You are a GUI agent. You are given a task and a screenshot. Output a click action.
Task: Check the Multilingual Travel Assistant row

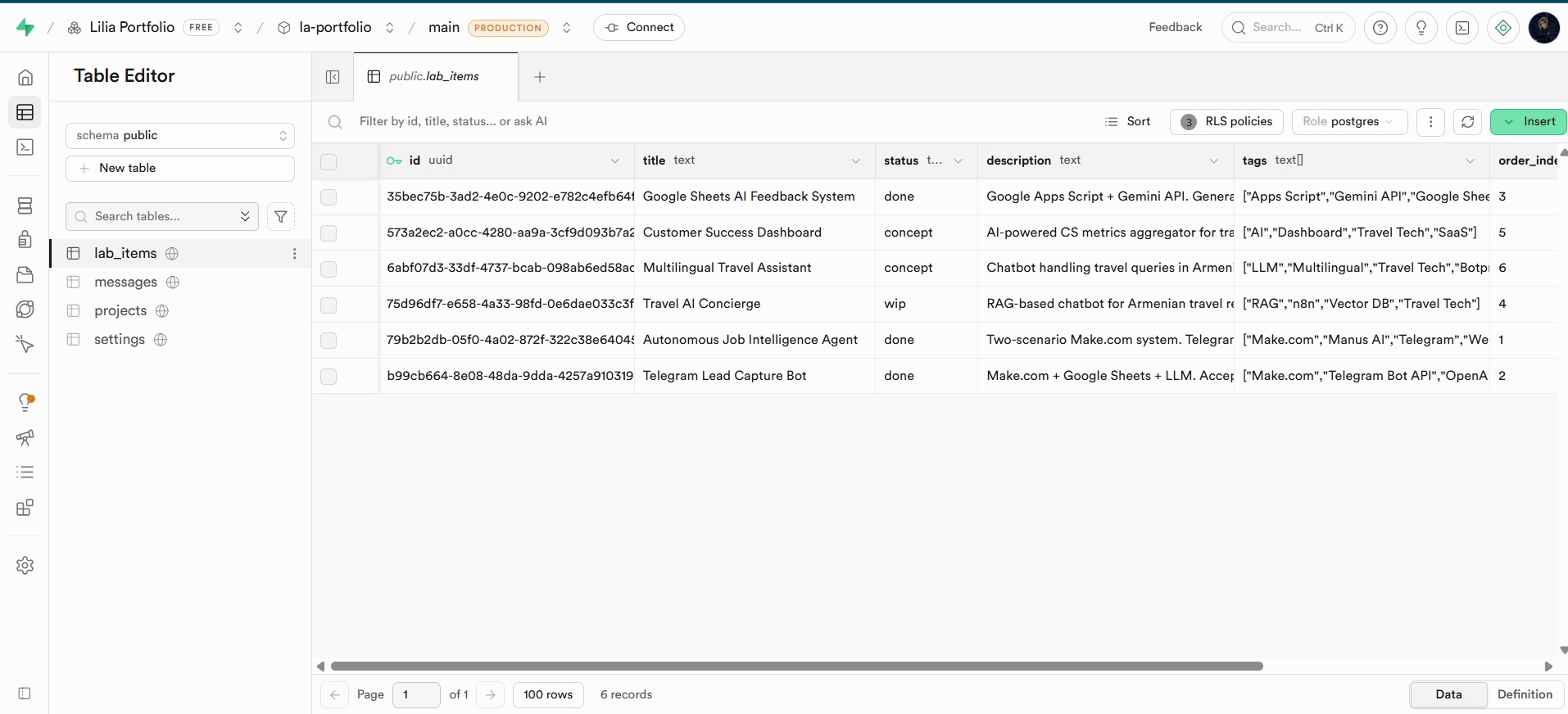329,269
